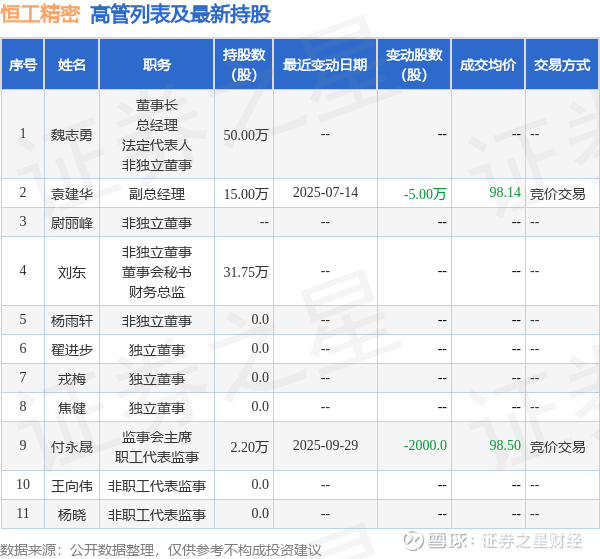Click the 雪球 logo icon
The width and height of the screenshot is (600, 559).
tap(414, 541)
